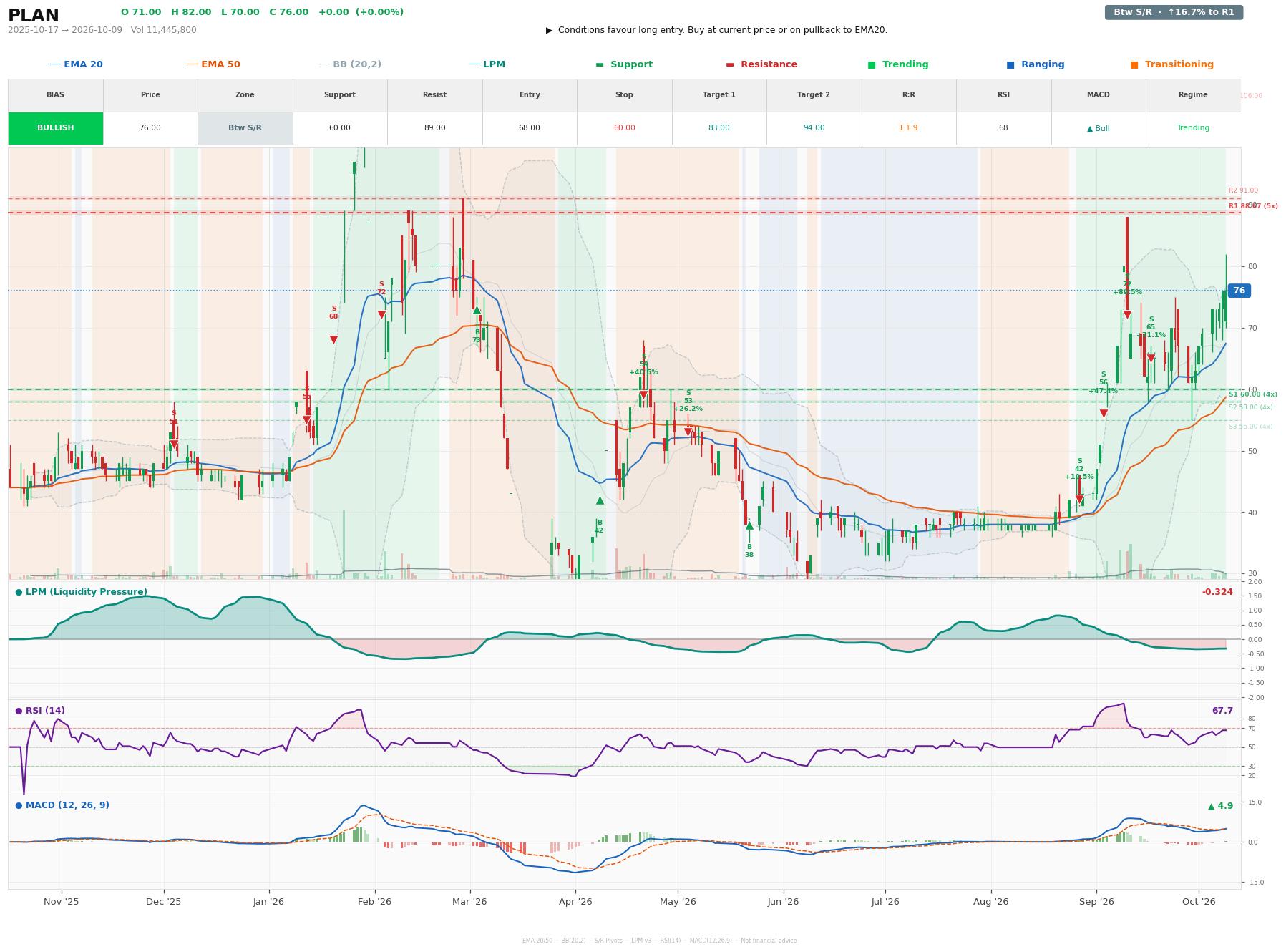Select the Support legend entry above the table

tap(624, 64)
